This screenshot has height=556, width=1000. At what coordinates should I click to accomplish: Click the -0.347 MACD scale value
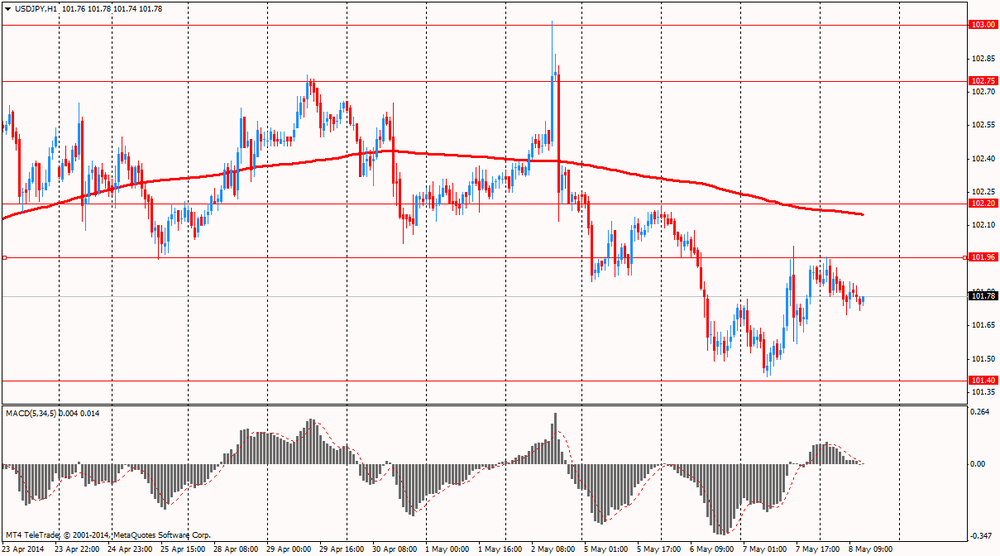pos(982,536)
